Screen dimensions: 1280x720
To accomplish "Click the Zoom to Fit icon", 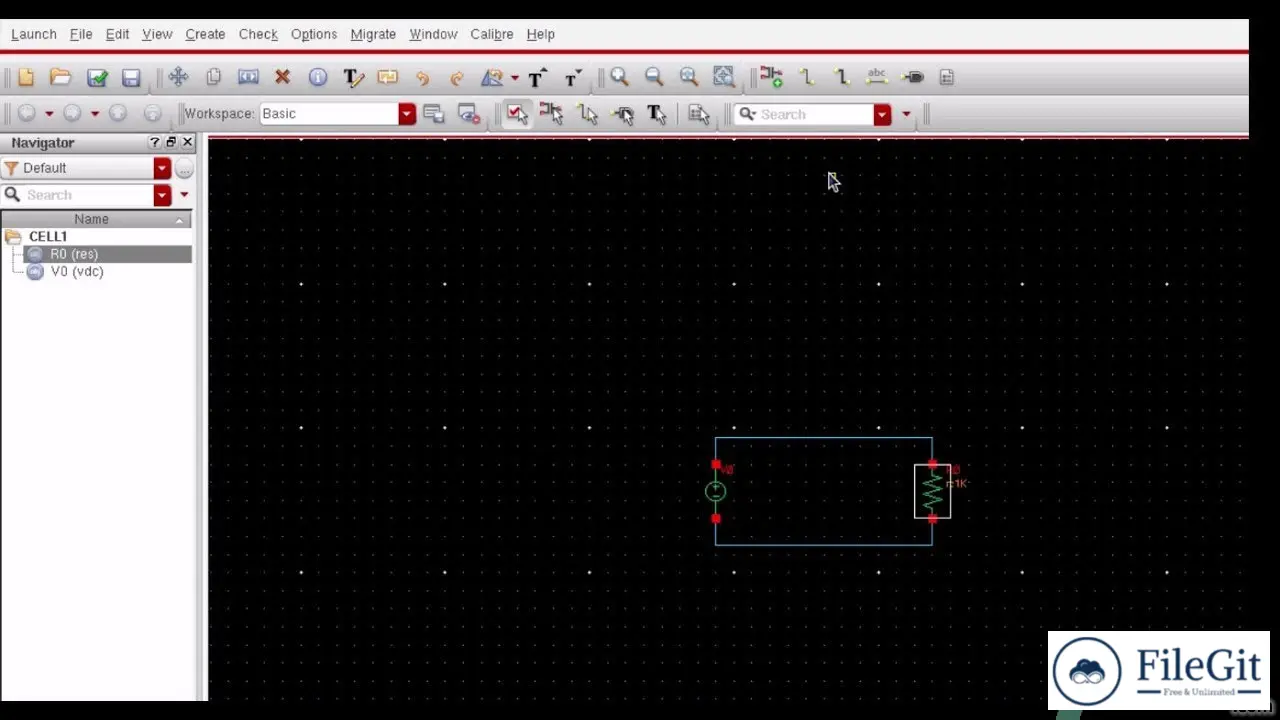I will pyautogui.click(x=723, y=77).
